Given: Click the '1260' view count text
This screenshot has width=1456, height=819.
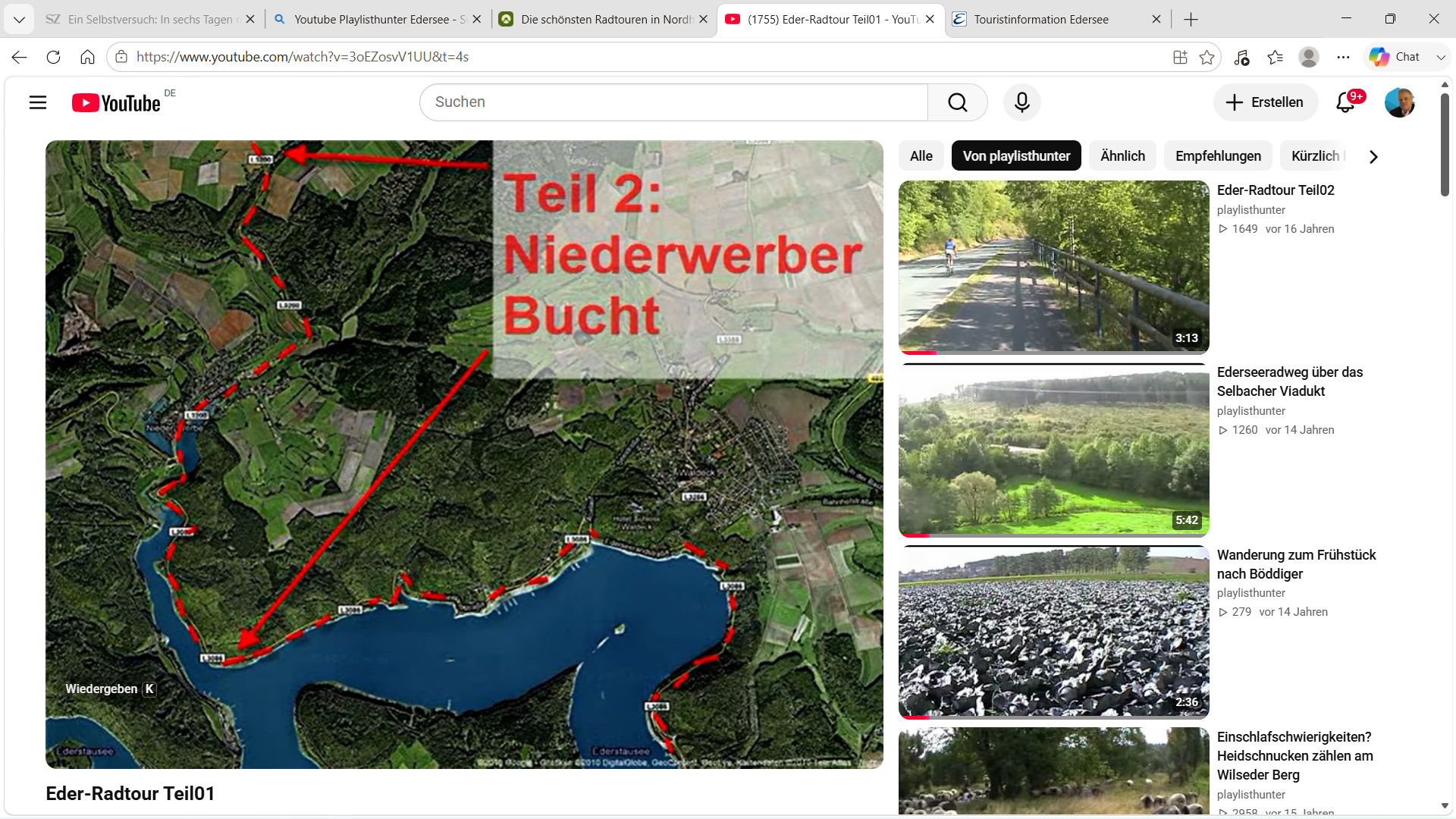Looking at the screenshot, I should [x=1244, y=430].
